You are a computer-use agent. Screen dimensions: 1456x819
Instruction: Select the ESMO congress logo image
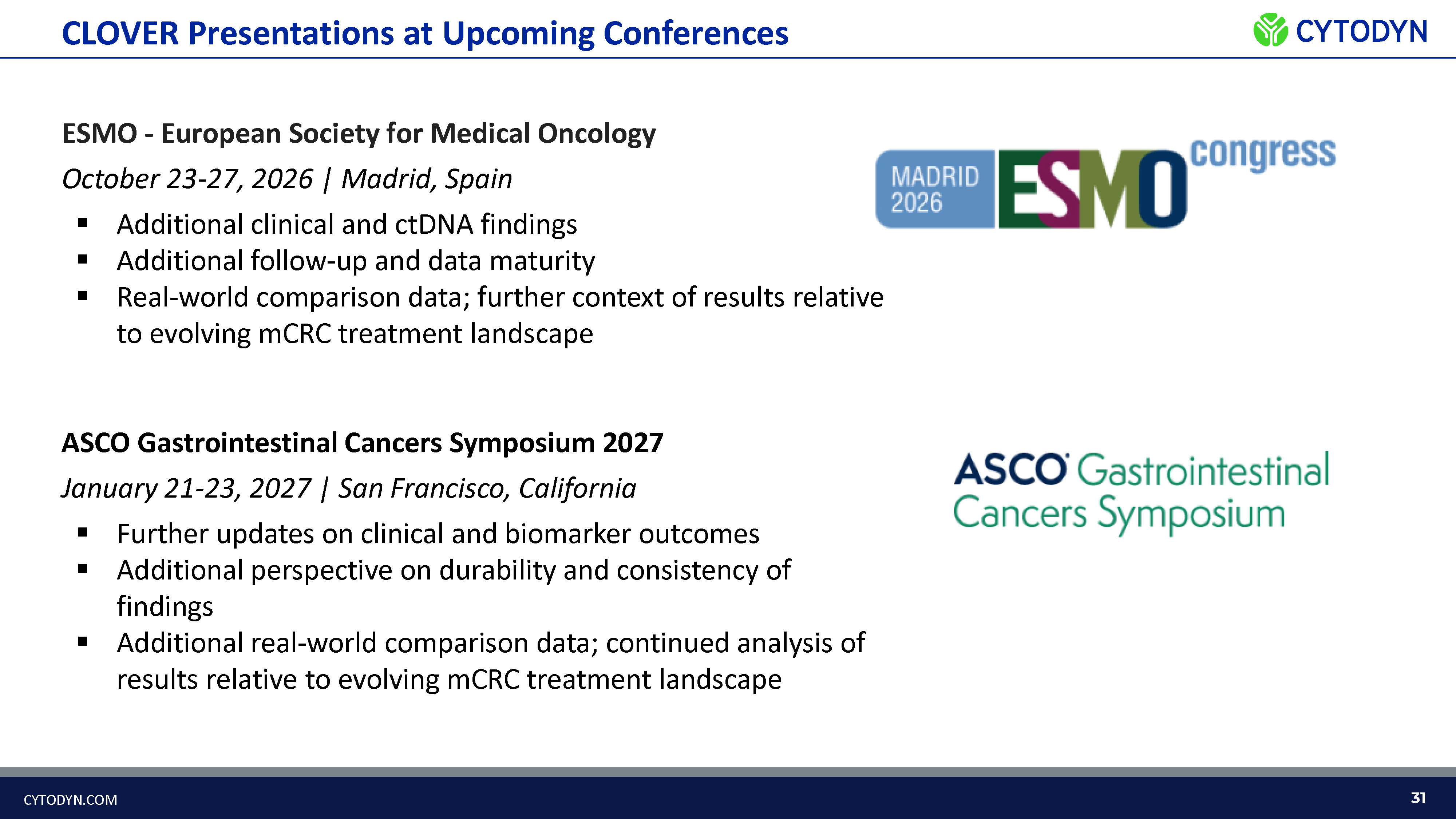point(1105,183)
